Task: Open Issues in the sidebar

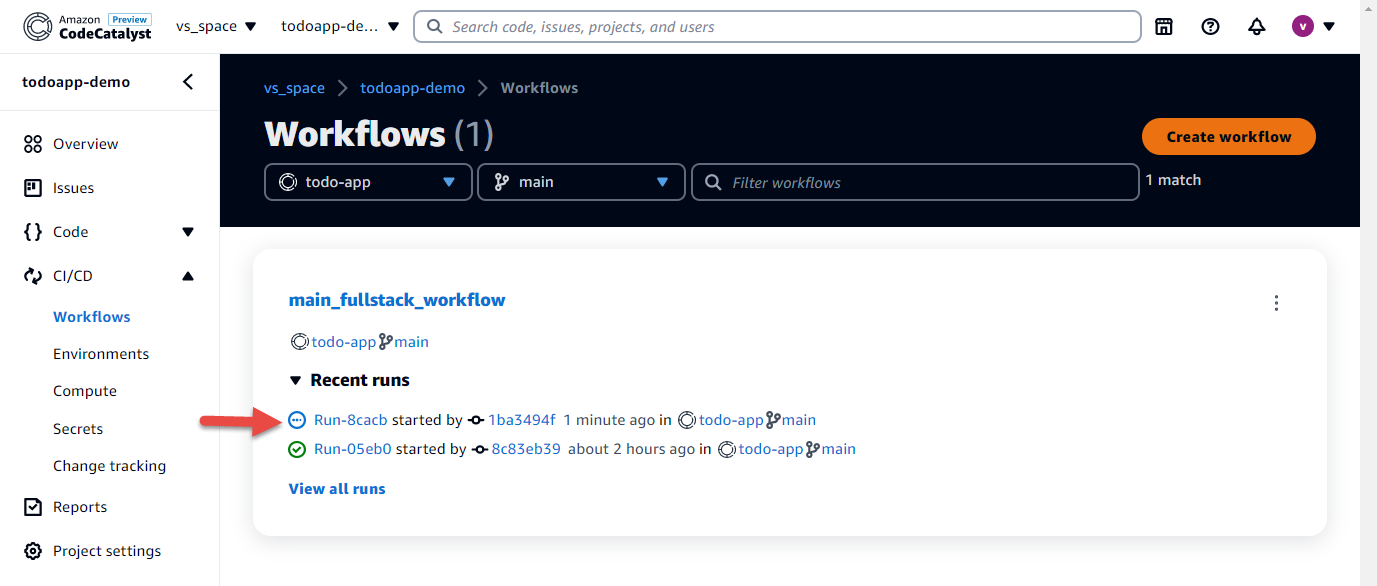Action: click(x=73, y=188)
